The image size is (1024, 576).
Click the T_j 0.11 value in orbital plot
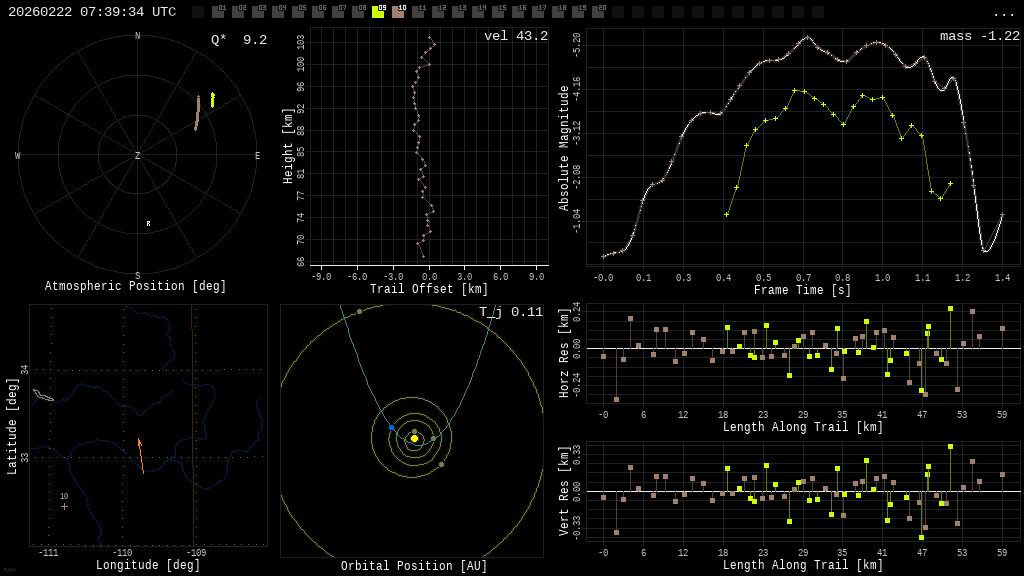point(510,312)
